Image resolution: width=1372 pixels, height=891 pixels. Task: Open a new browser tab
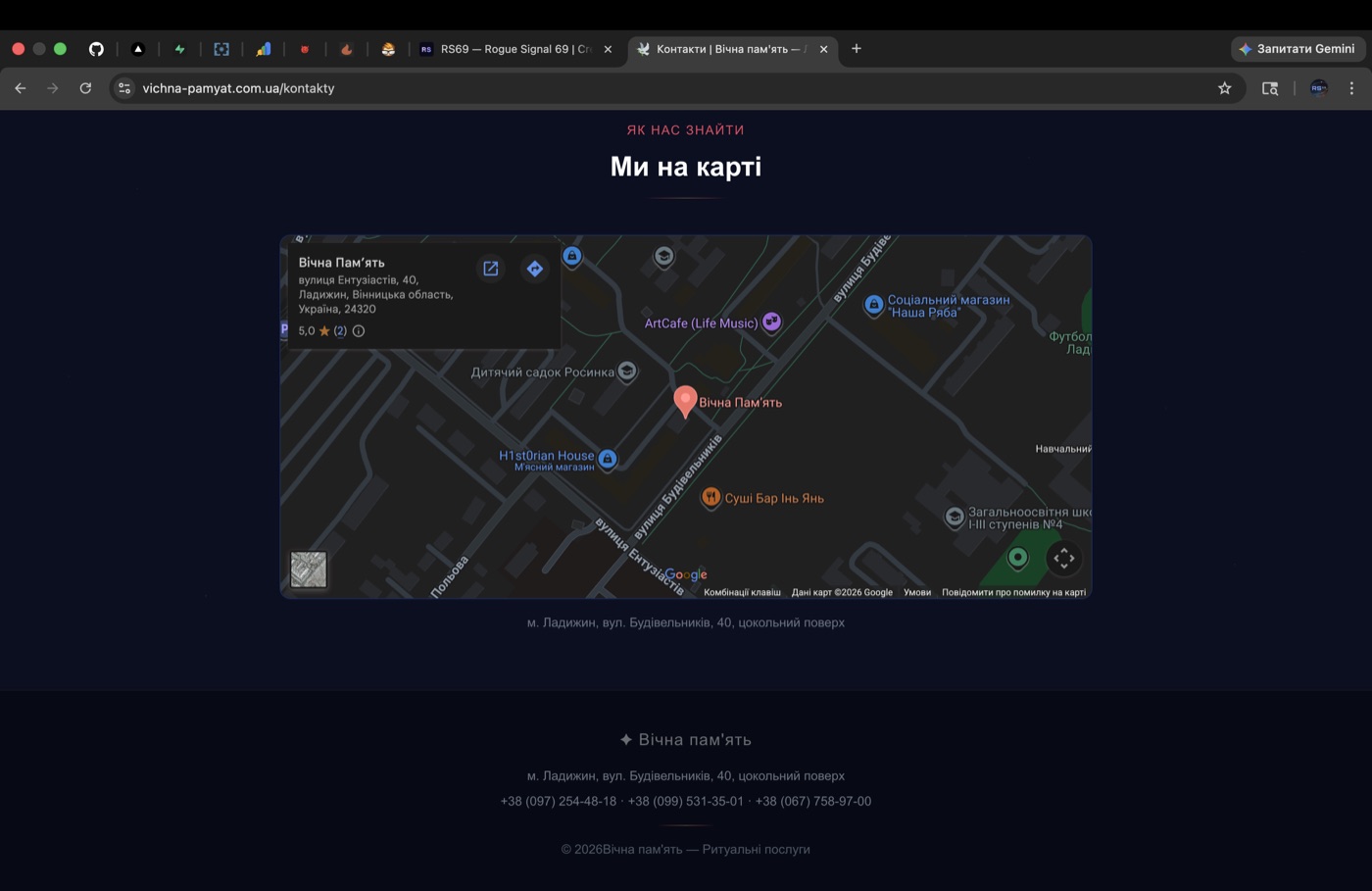click(855, 48)
